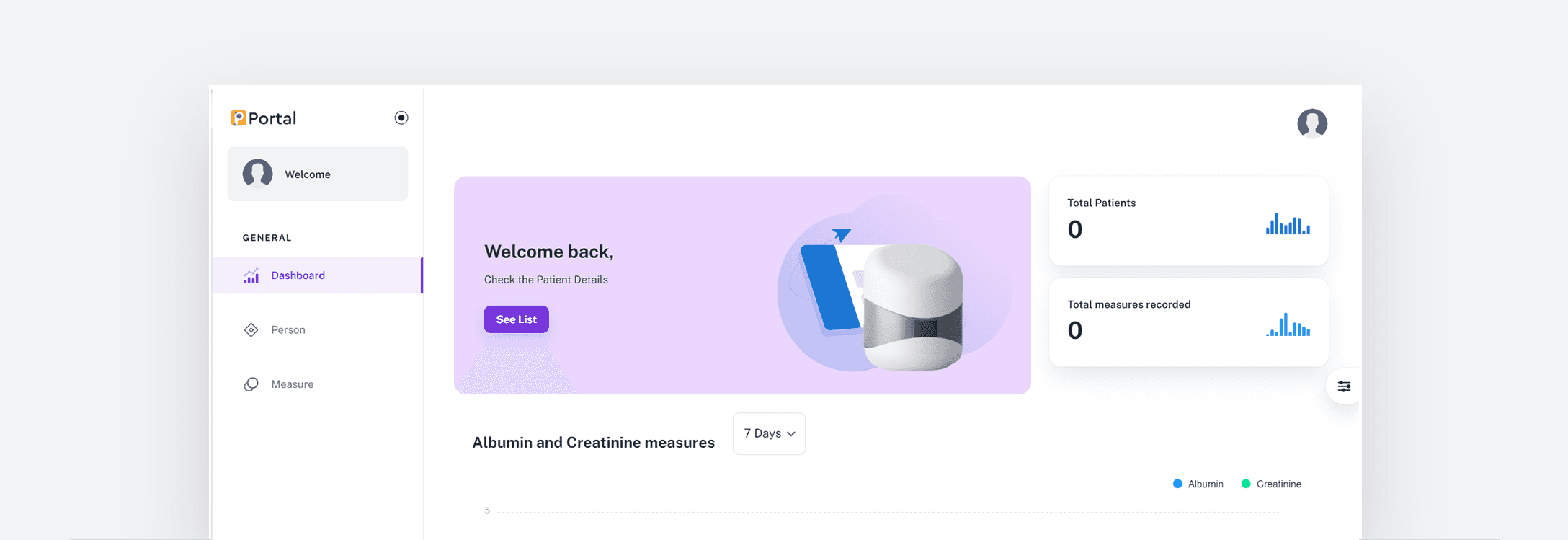Click the Measure circle icon
Image resolution: width=1568 pixels, height=540 pixels.
251,384
